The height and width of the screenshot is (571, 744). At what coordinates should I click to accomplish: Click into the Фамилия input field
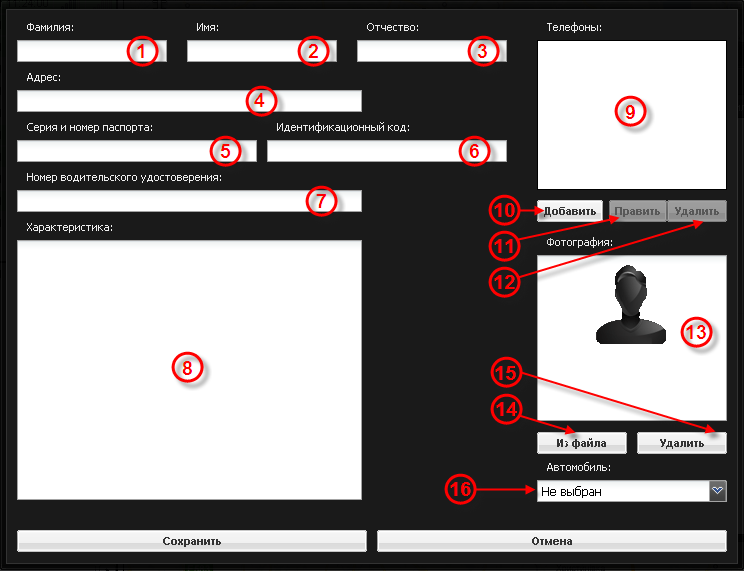(x=70, y=51)
